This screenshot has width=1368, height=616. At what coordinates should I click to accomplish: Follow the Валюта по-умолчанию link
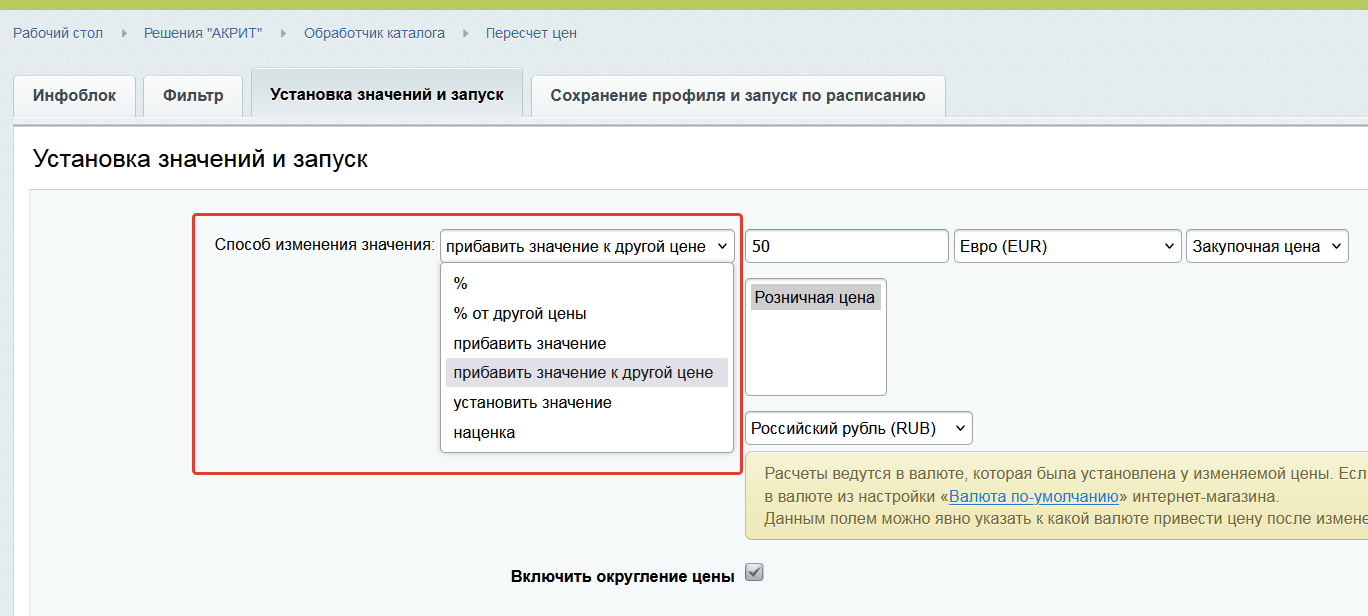(1033, 497)
